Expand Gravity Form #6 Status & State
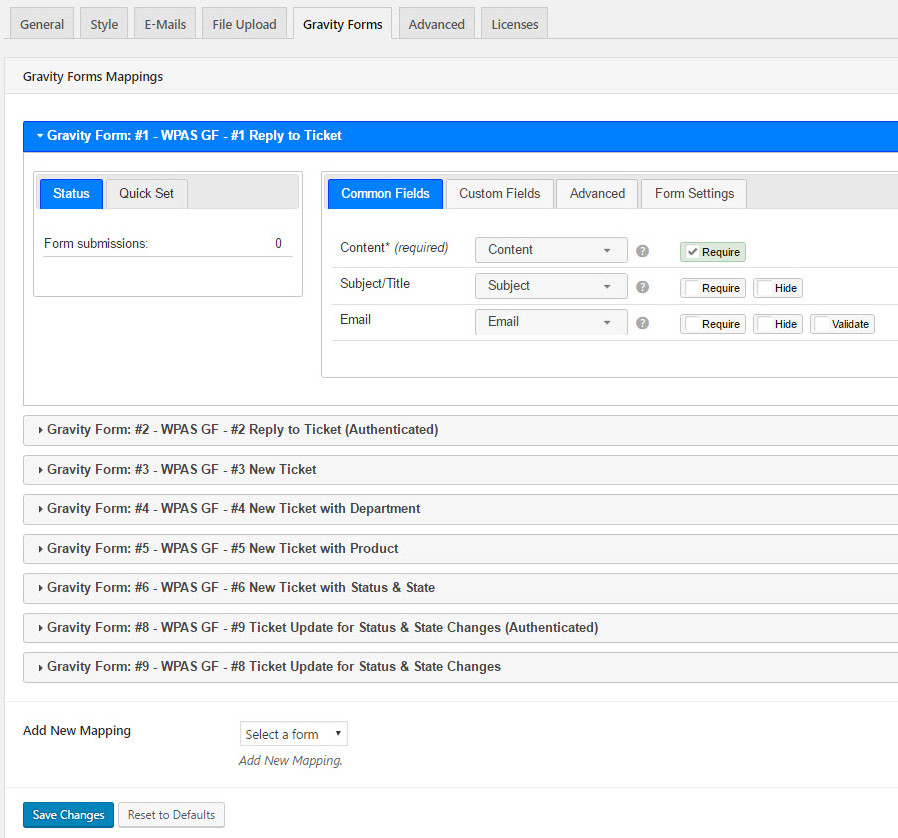Image resolution: width=898 pixels, height=838 pixels. click(x=460, y=588)
